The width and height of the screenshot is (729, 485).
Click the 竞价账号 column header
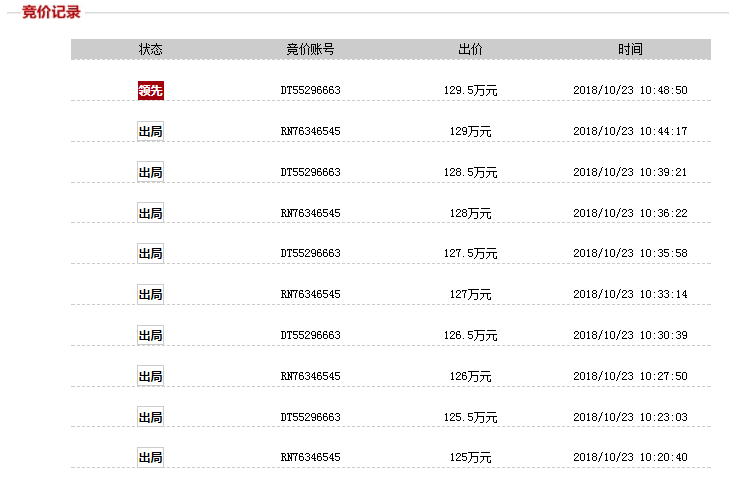coord(310,49)
